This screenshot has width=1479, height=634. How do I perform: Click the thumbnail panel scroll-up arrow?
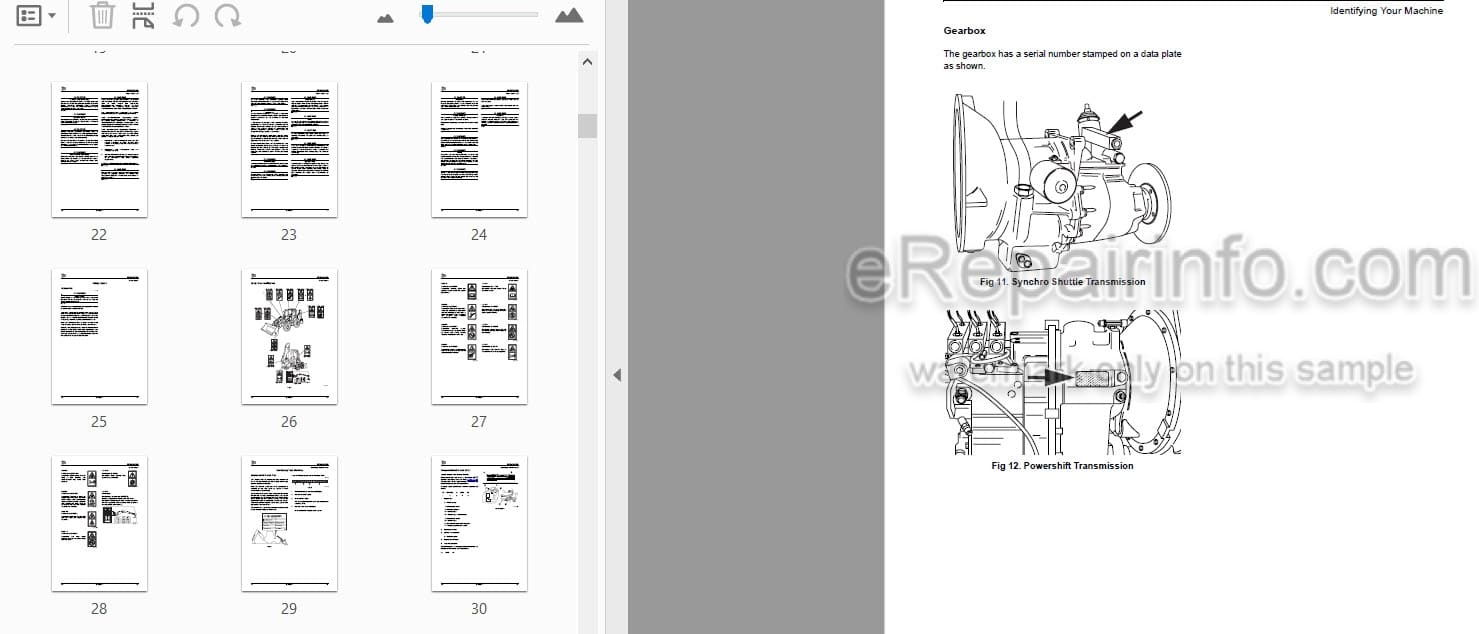click(x=587, y=61)
